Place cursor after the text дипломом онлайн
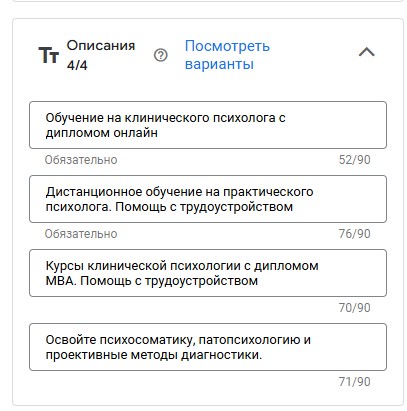 pos(158,133)
